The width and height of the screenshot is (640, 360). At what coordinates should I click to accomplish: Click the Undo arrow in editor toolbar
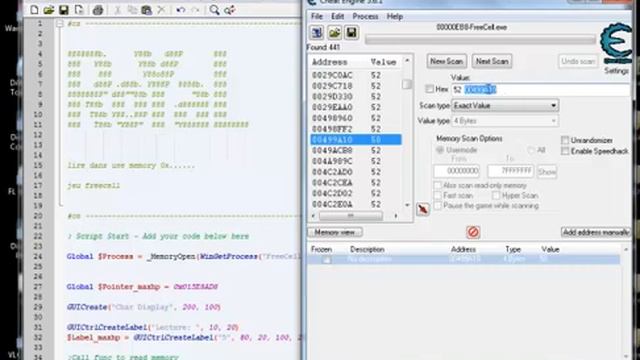coord(181,10)
